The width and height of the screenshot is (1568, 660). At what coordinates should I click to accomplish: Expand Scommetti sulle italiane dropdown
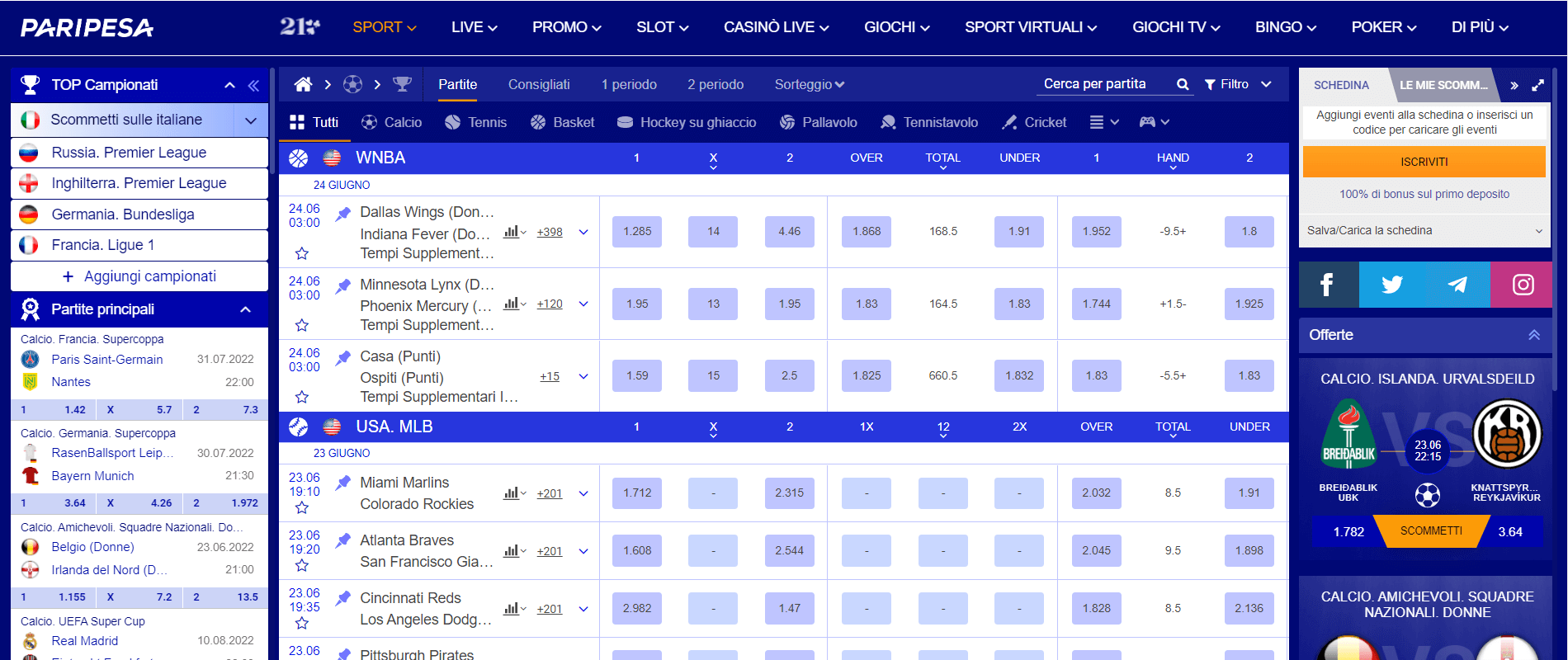(251, 120)
